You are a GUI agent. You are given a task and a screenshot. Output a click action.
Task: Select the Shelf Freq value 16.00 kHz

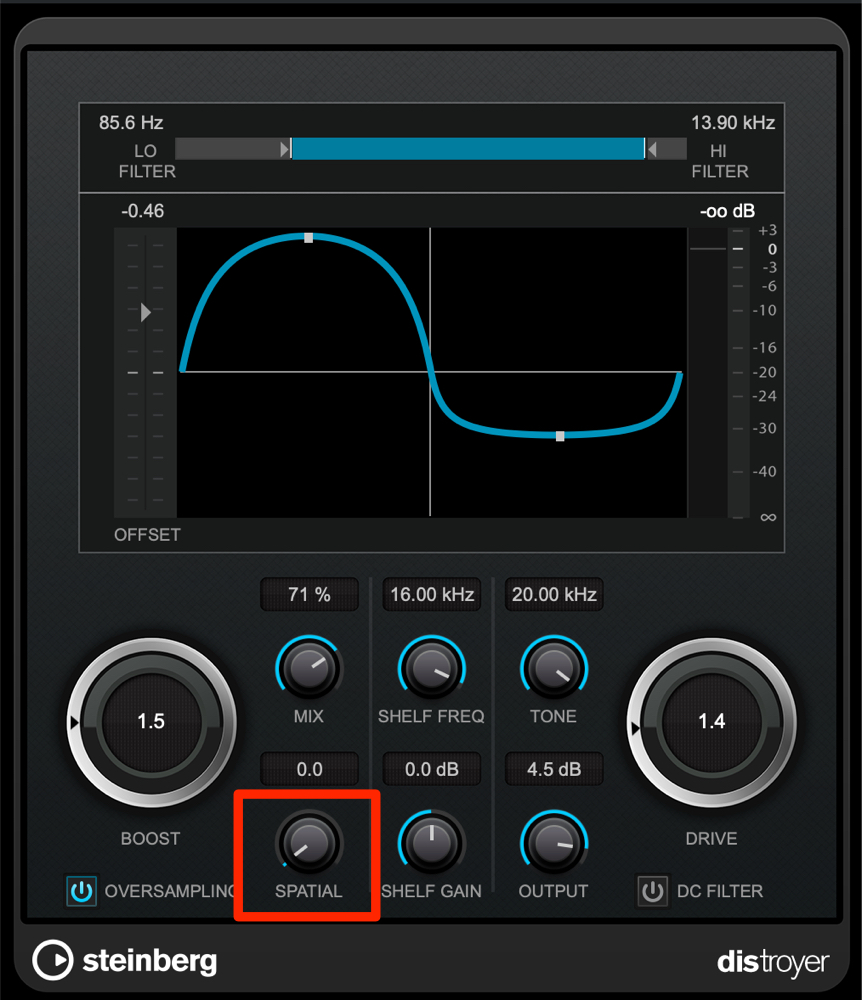pos(432,594)
